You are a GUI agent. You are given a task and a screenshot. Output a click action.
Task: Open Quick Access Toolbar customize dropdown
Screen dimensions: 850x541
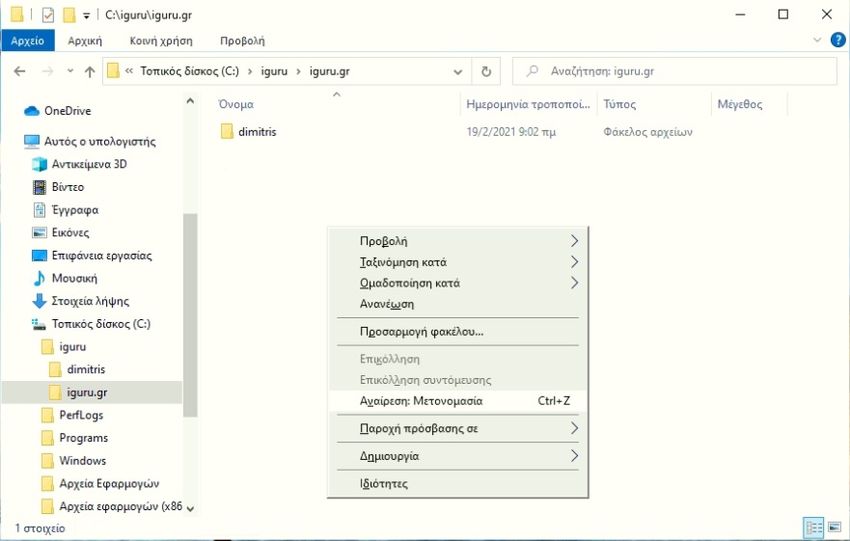point(87,15)
